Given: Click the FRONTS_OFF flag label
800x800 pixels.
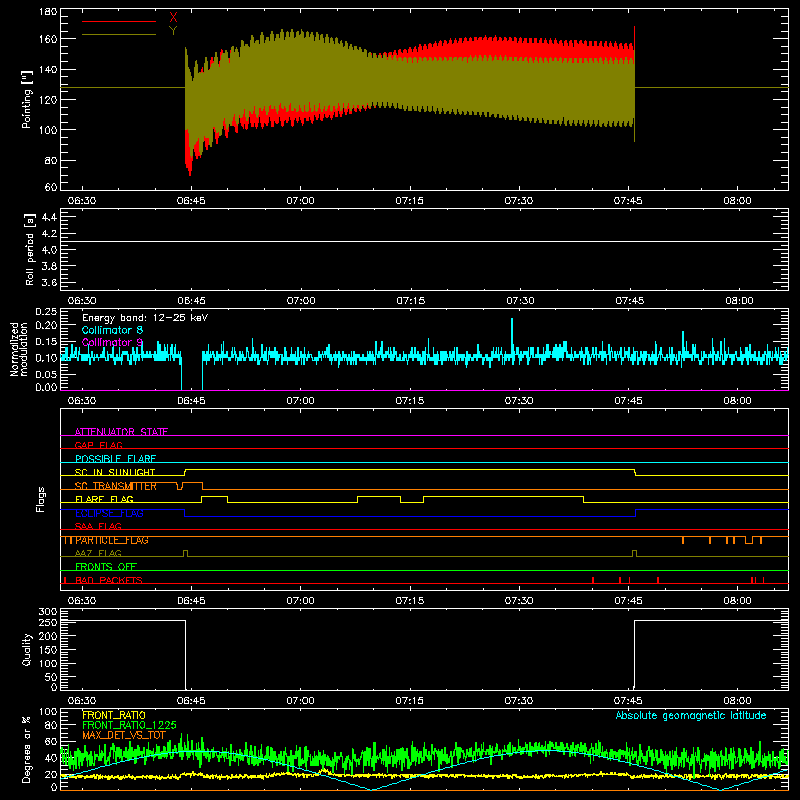Looking at the screenshot, I should point(106,566).
